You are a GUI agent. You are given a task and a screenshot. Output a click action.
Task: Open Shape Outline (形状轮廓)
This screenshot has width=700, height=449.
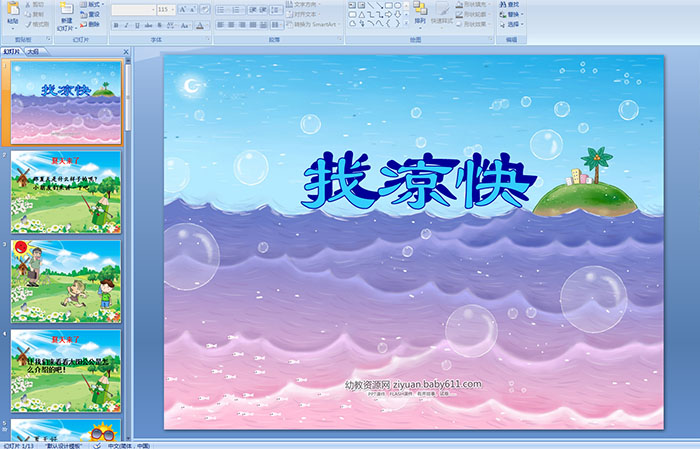coord(473,14)
